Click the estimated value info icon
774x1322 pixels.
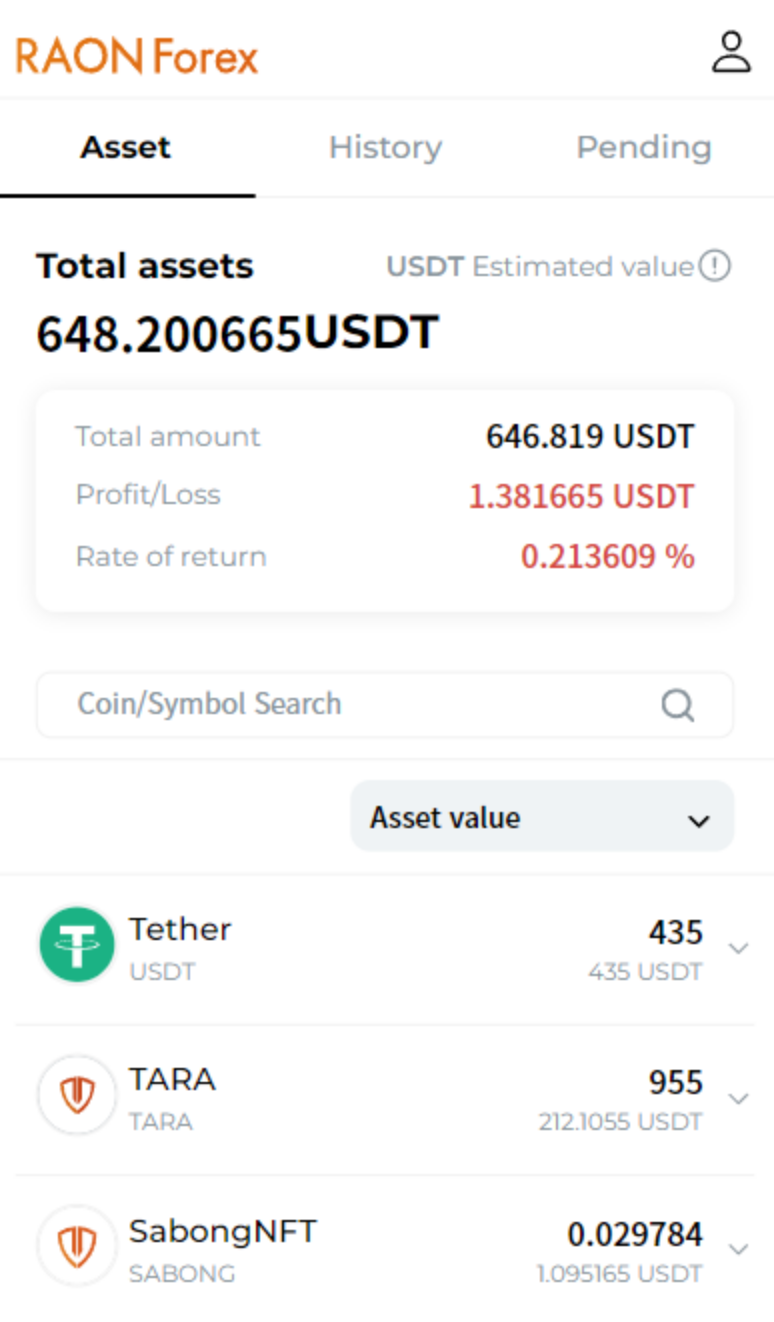(x=714, y=267)
